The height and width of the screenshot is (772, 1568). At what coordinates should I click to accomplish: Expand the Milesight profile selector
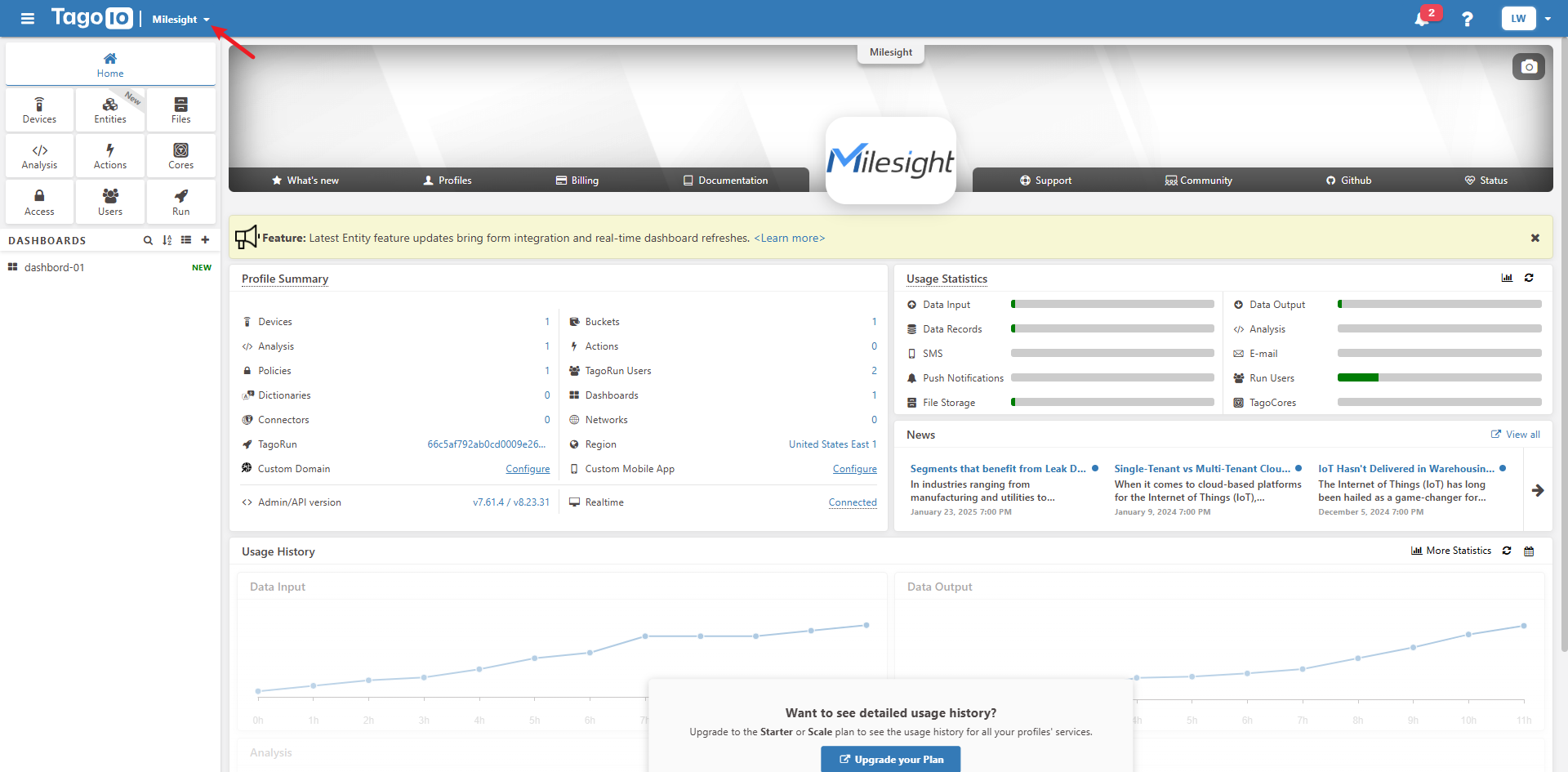pyautogui.click(x=180, y=19)
